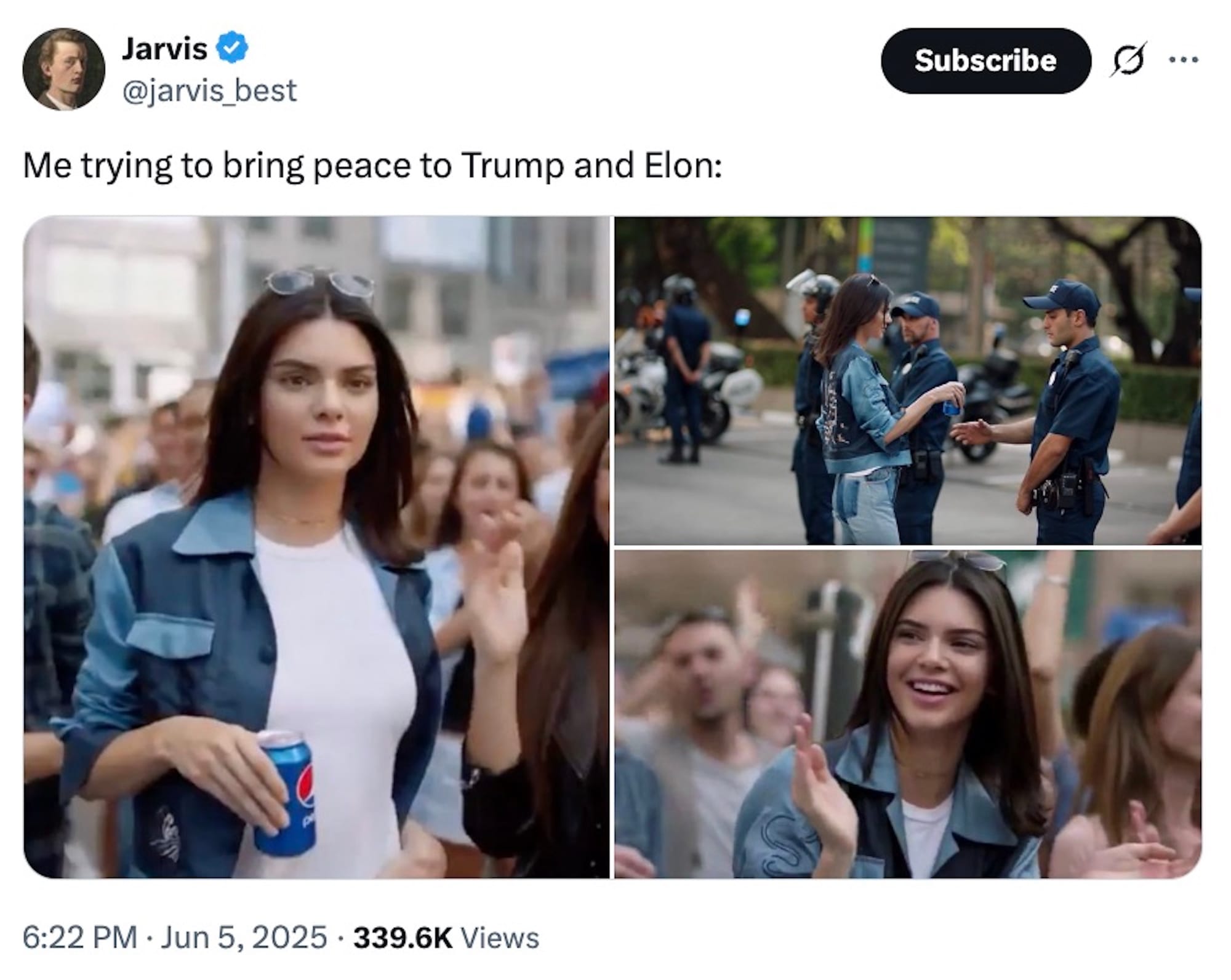
Task: Click the word Trump in the tweet
Action: point(512,166)
